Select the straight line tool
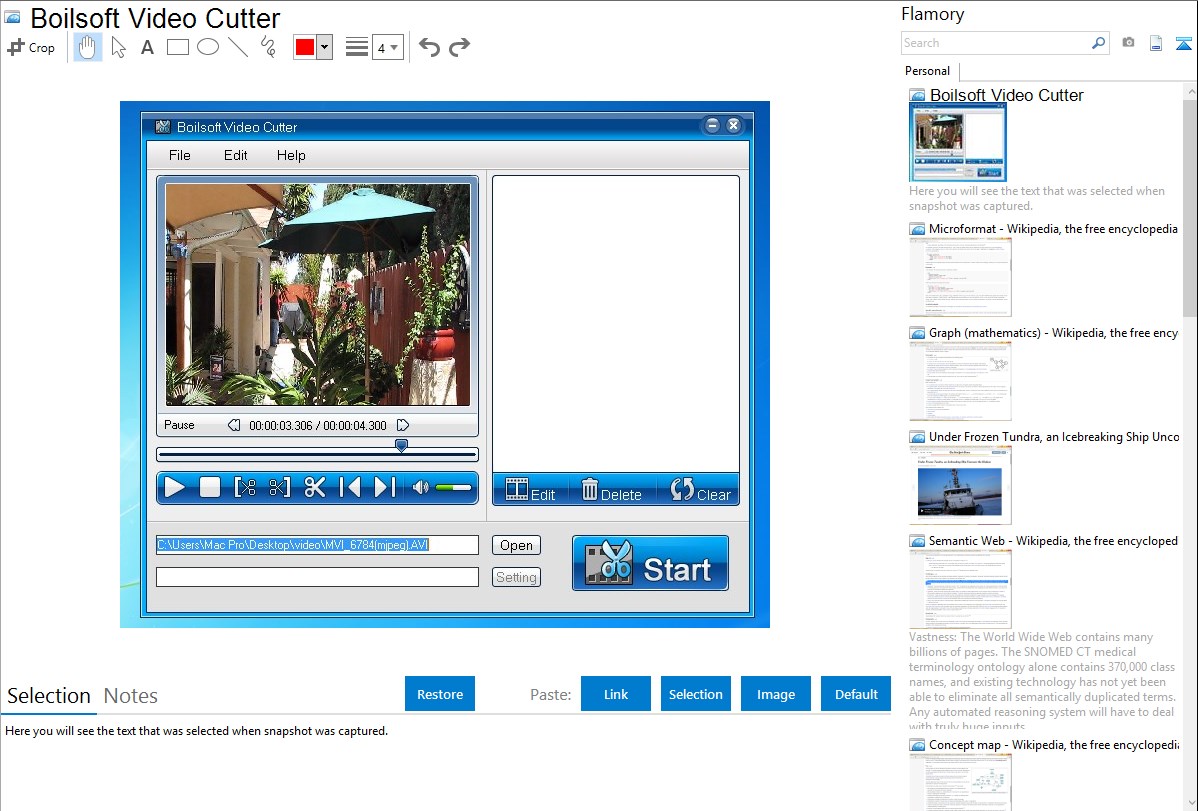The height and width of the screenshot is (811, 1198). click(238, 47)
